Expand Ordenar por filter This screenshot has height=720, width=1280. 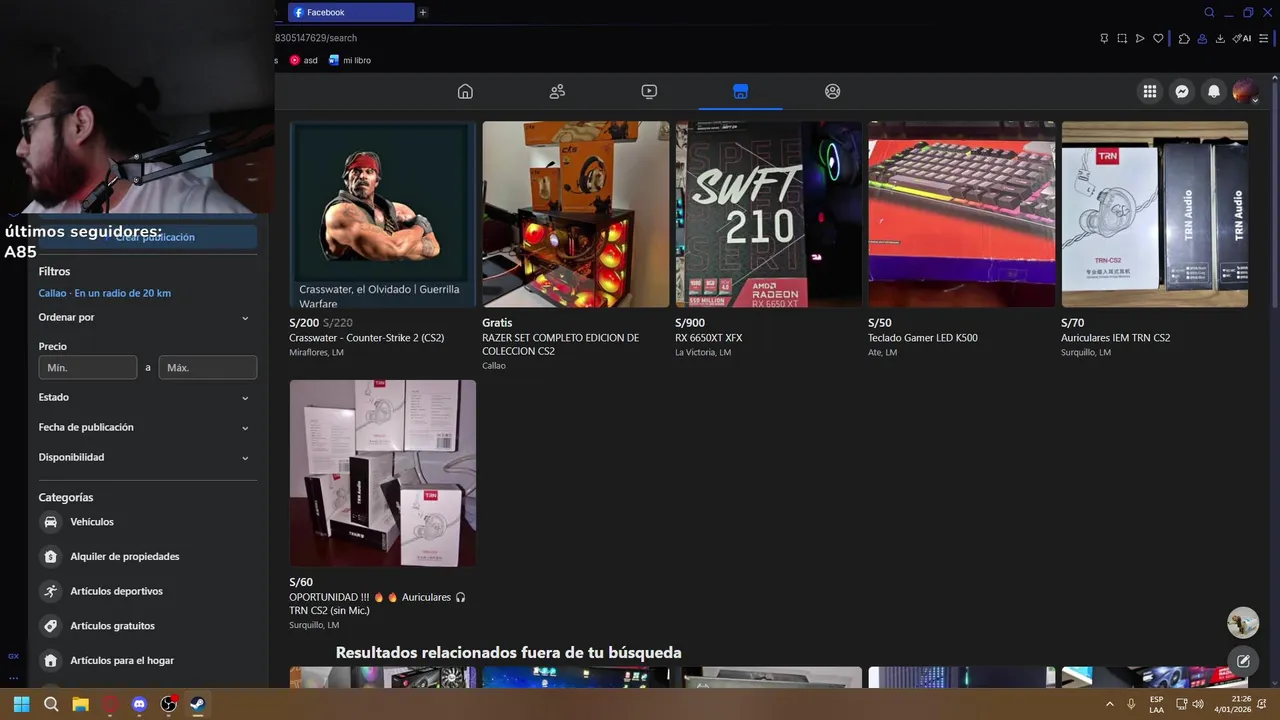tap(147, 317)
